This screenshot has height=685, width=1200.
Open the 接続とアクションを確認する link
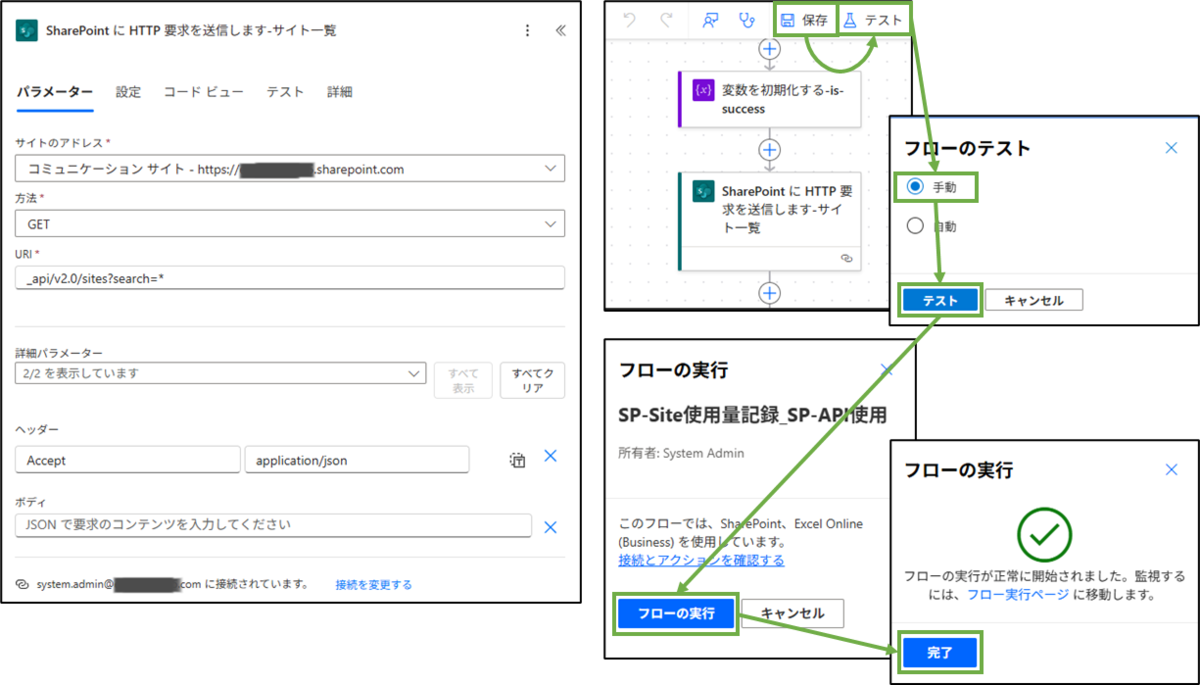click(701, 560)
